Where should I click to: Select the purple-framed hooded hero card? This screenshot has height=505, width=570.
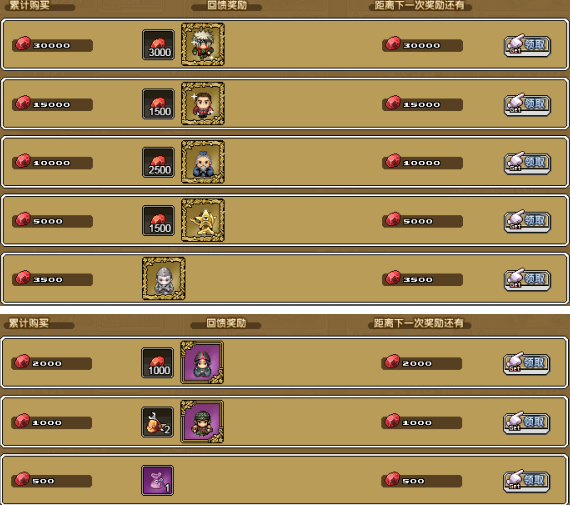click(x=202, y=362)
